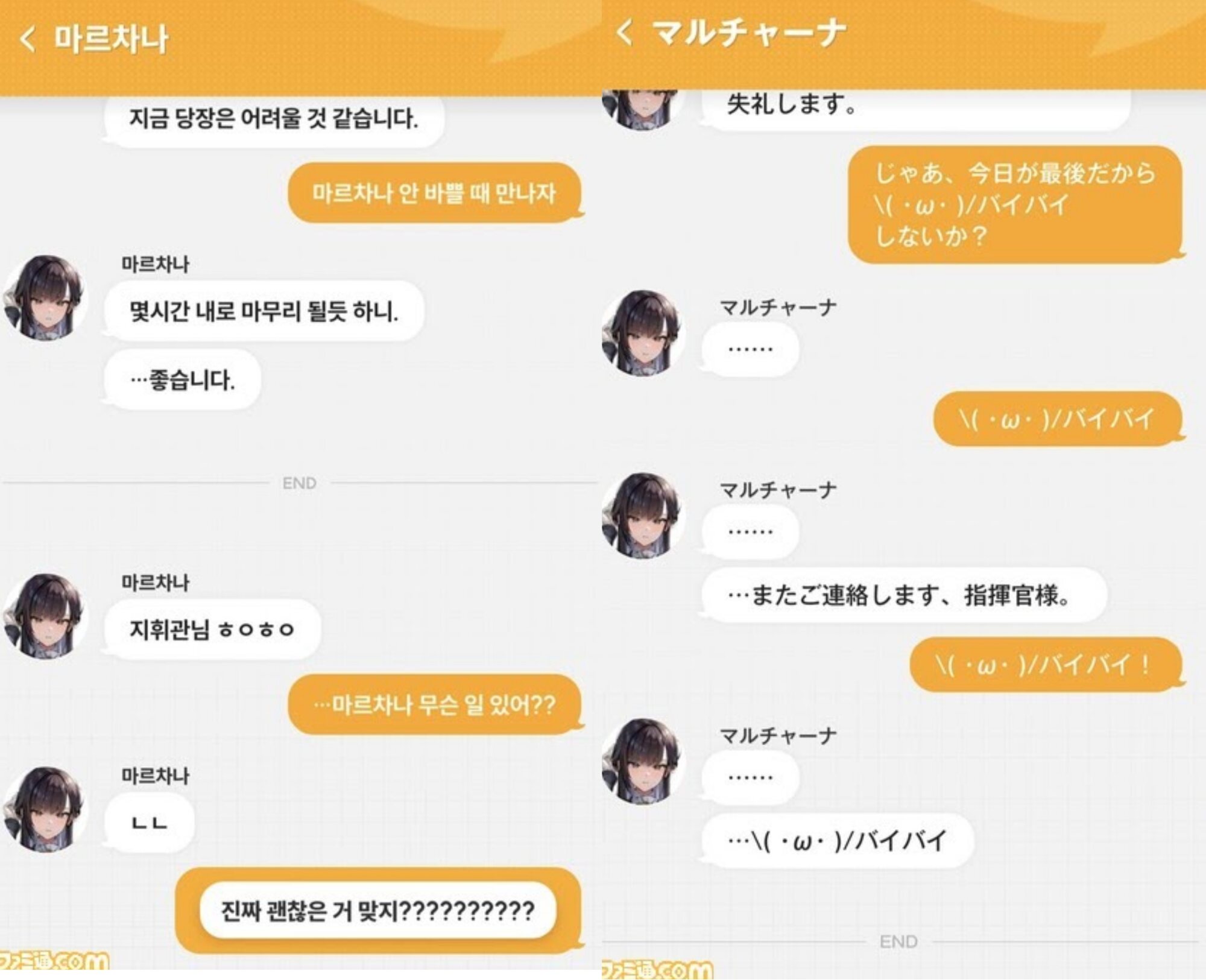The width and height of the screenshot is (1206, 980).
Task: Open avatar beside last マルチャーナ message group
Action: pyautogui.click(x=643, y=760)
